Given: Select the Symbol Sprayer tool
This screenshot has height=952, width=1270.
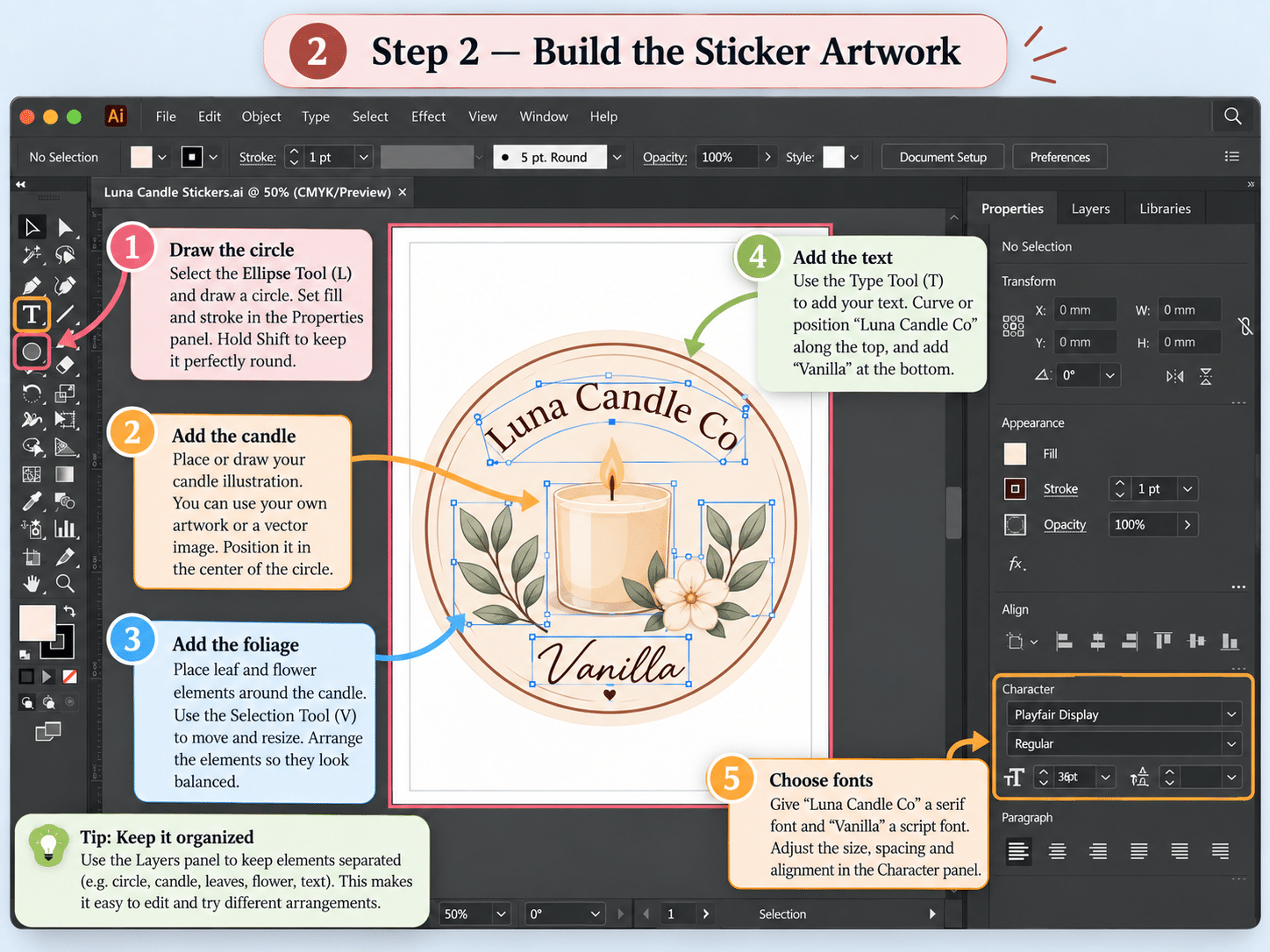Looking at the screenshot, I should click(x=32, y=529).
